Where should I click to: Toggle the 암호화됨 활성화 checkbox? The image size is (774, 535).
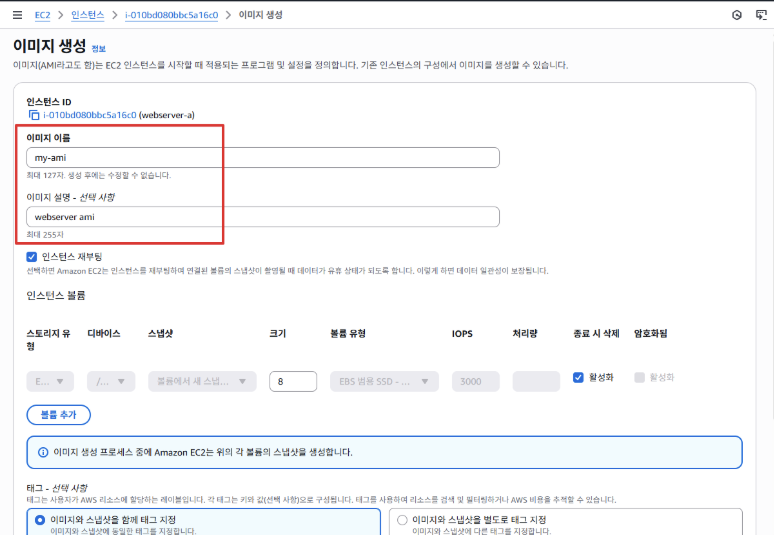click(639, 378)
